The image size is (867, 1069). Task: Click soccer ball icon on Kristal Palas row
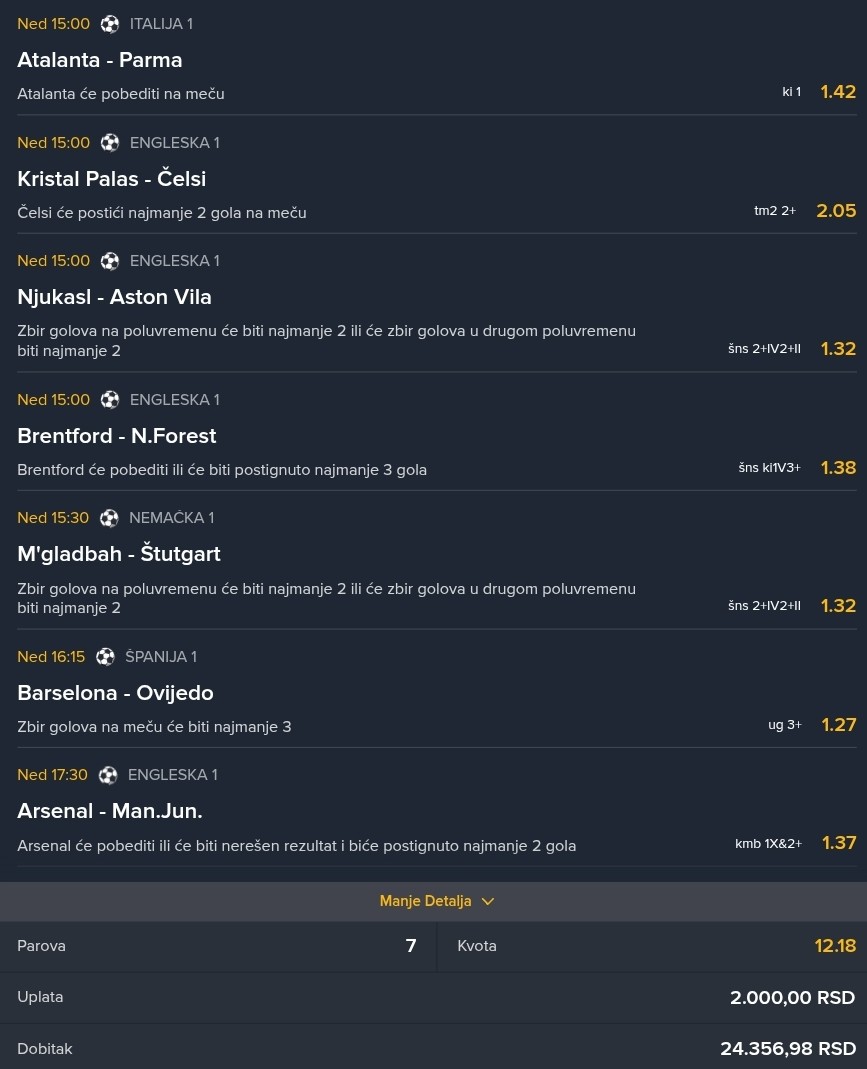[110, 143]
